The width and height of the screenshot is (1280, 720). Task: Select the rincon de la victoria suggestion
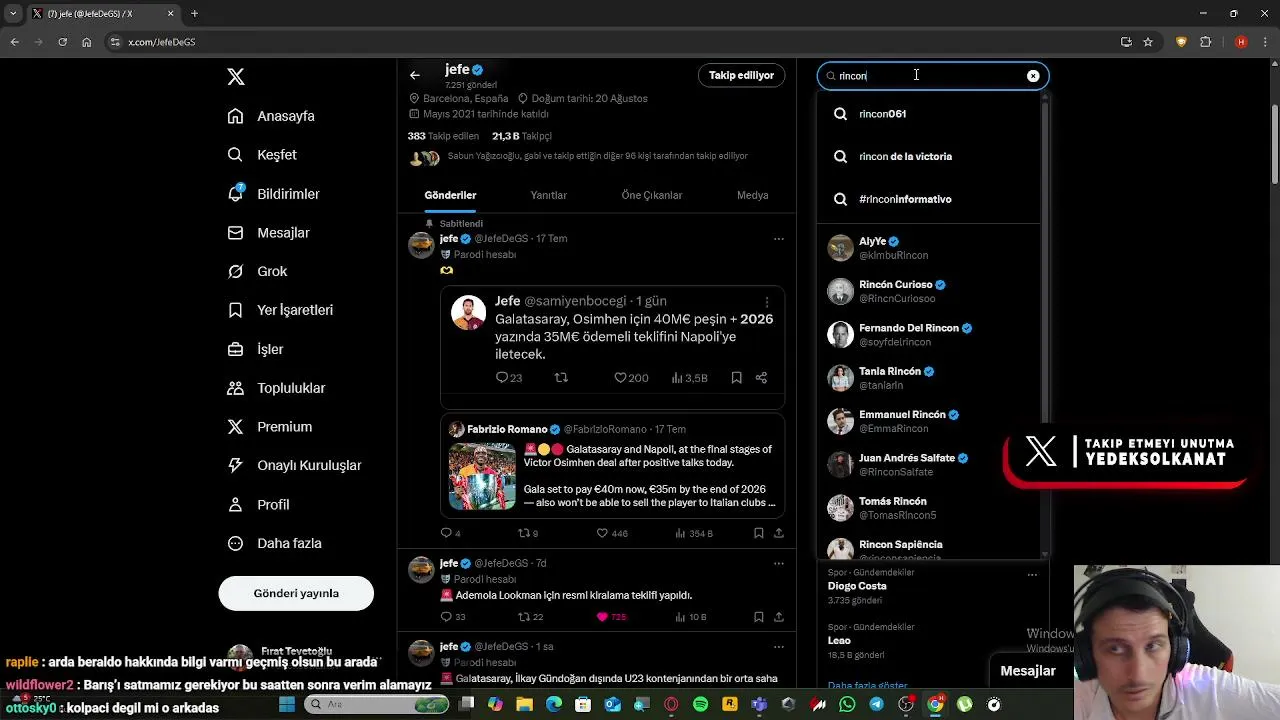click(928, 157)
